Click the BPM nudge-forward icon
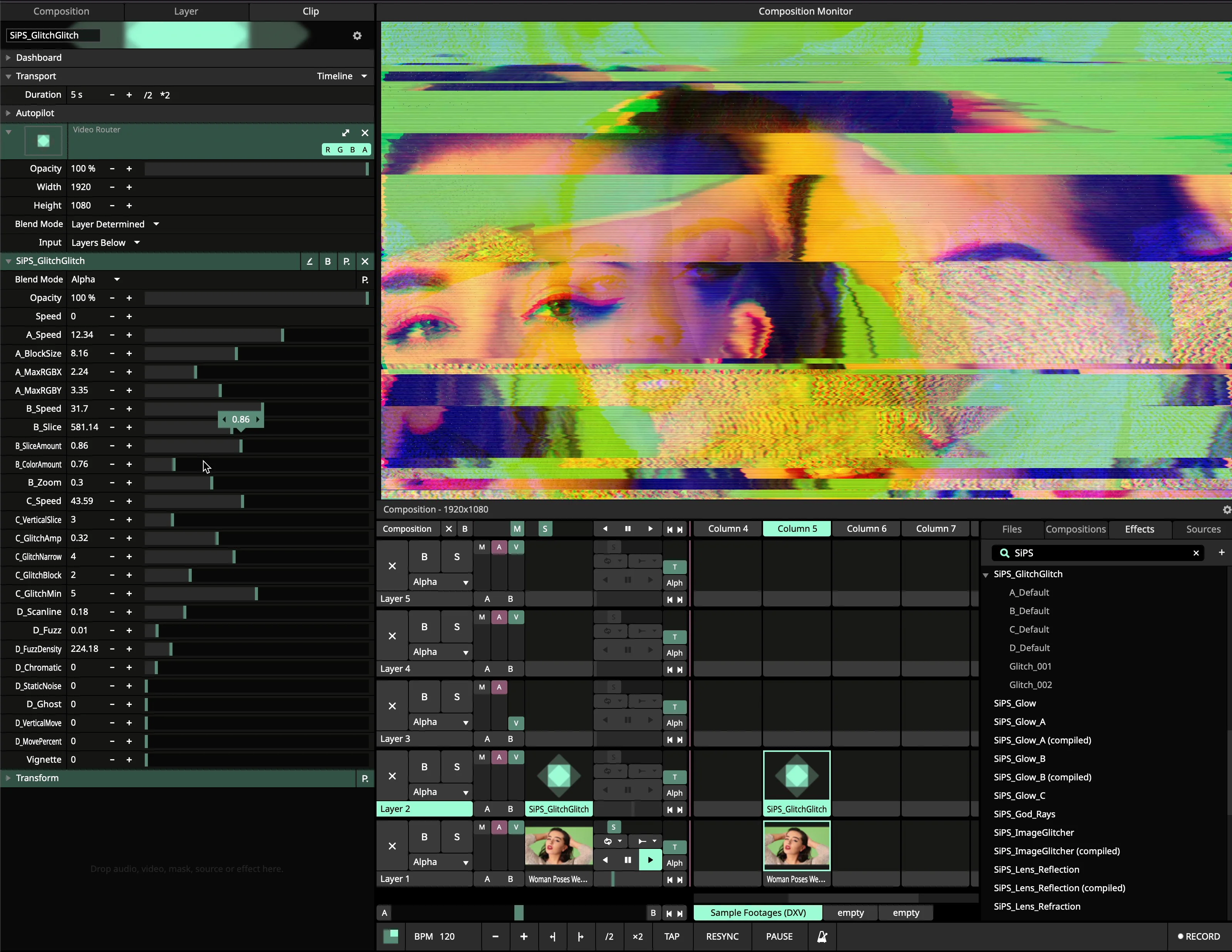Image resolution: width=1232 pixels, height=952 pixels. [x=581, y=936]
